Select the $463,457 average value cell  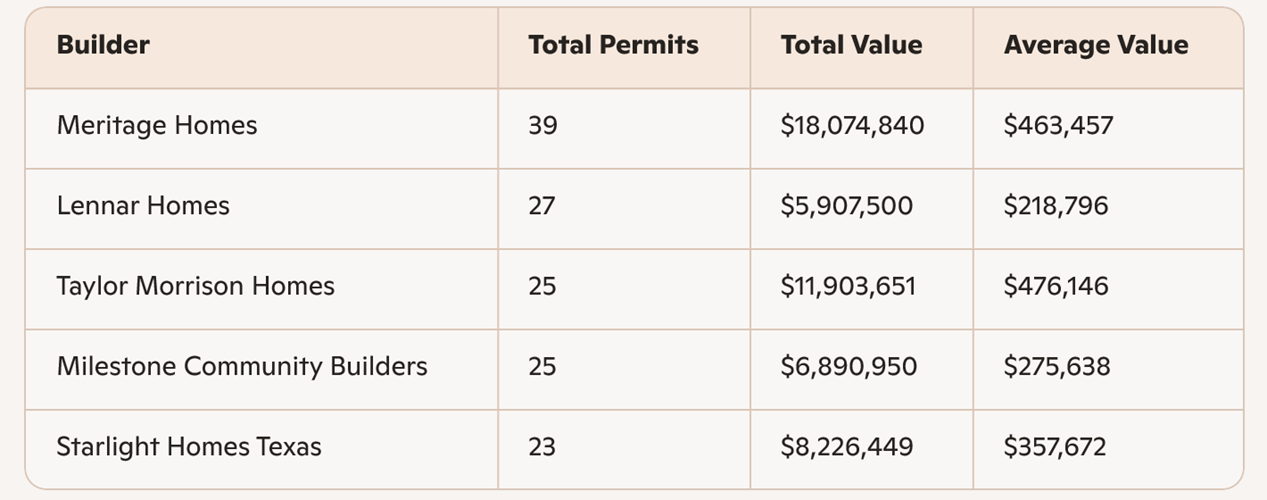click(1058, 126)
